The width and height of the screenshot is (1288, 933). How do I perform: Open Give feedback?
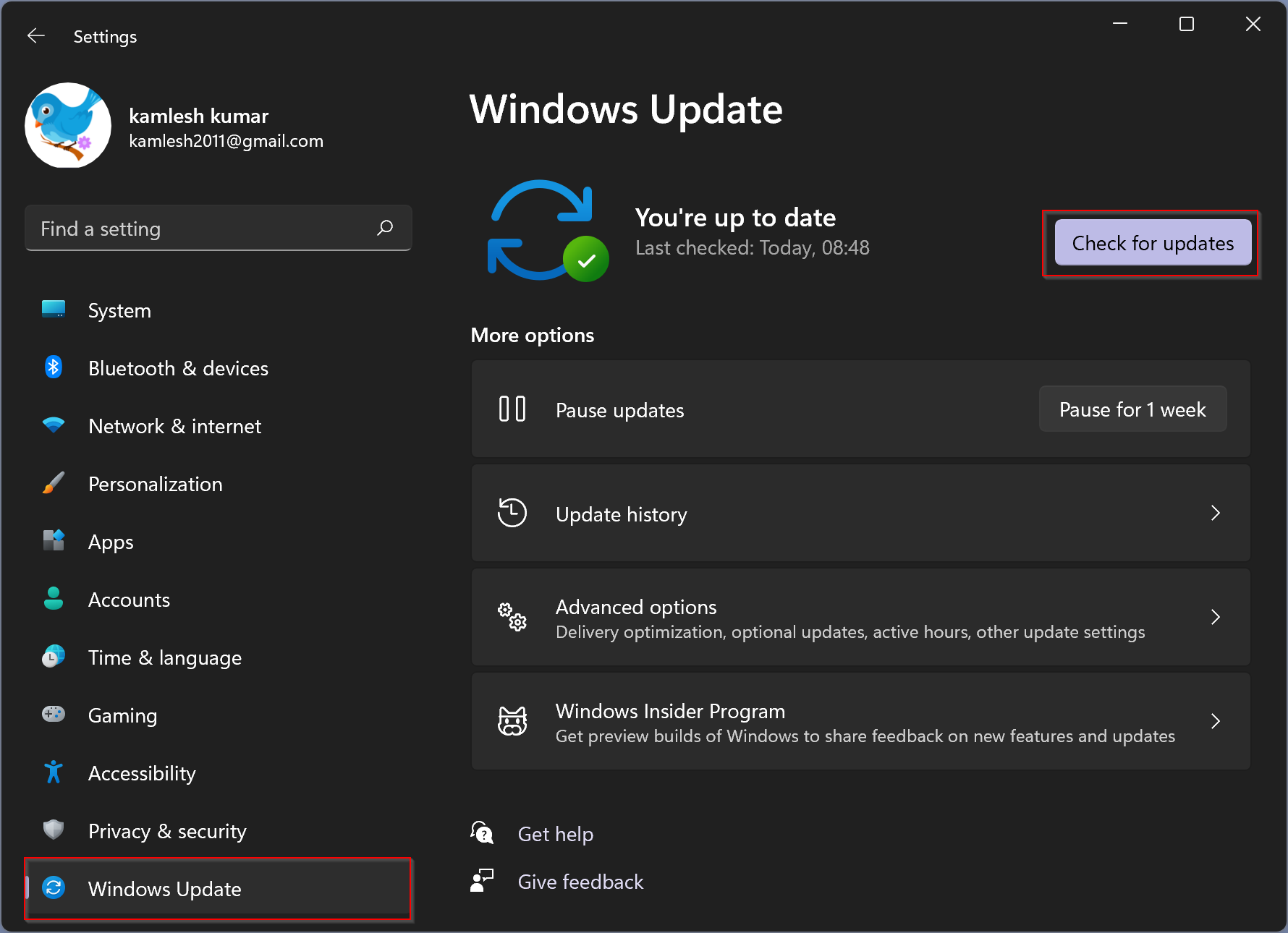coord(580,881)
